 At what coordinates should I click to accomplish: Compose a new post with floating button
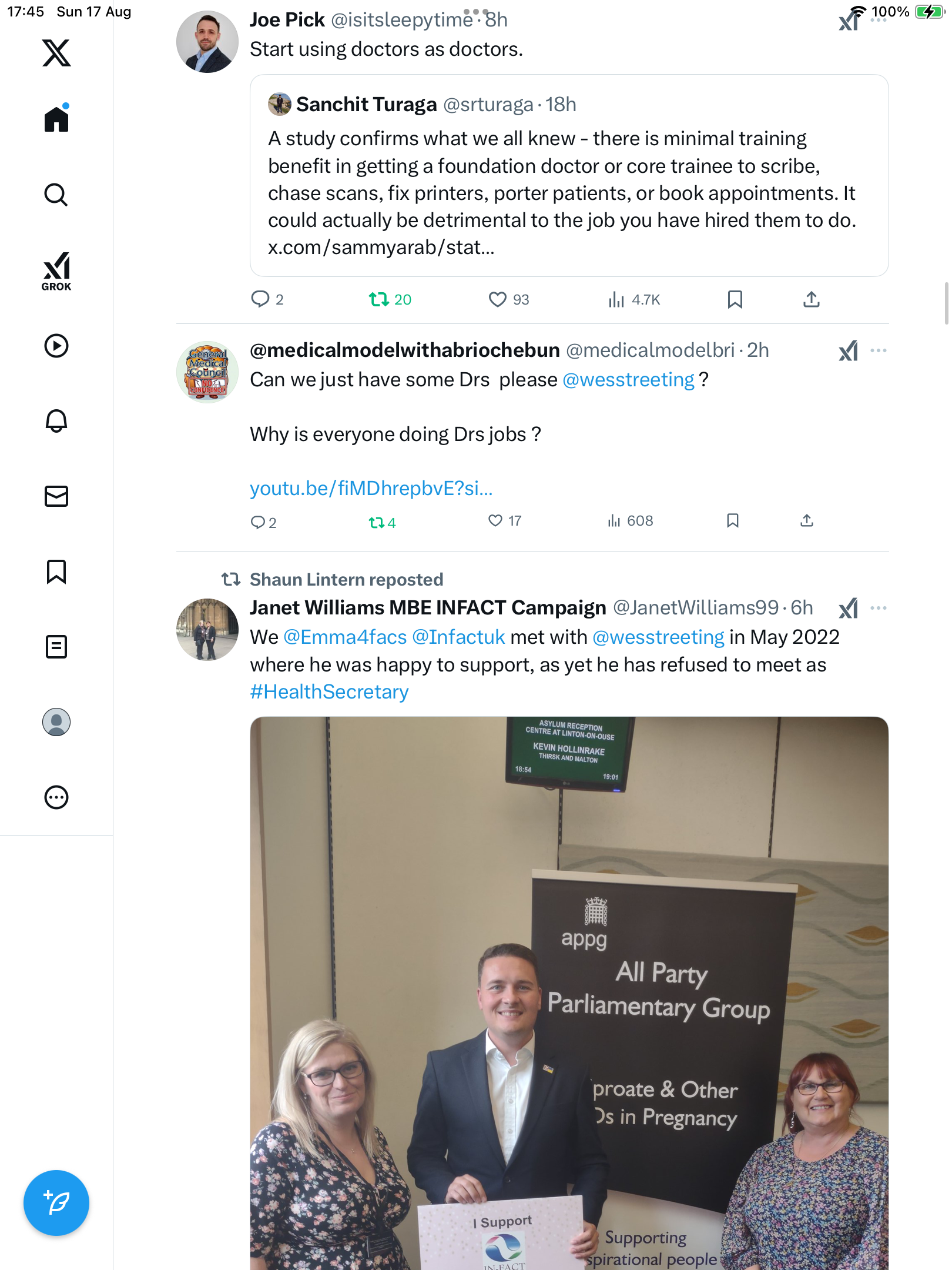56,1203
